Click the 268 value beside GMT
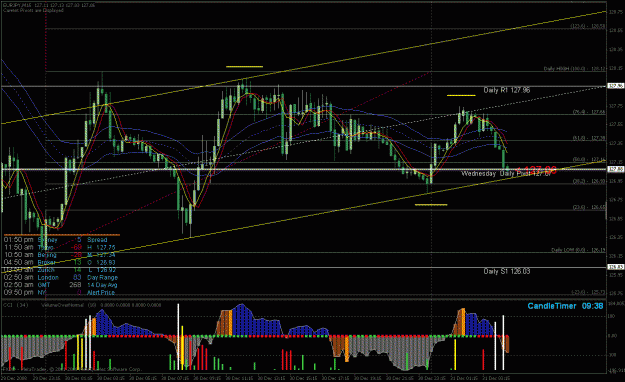This screenshot has width=625, height=382. point(75,285)
